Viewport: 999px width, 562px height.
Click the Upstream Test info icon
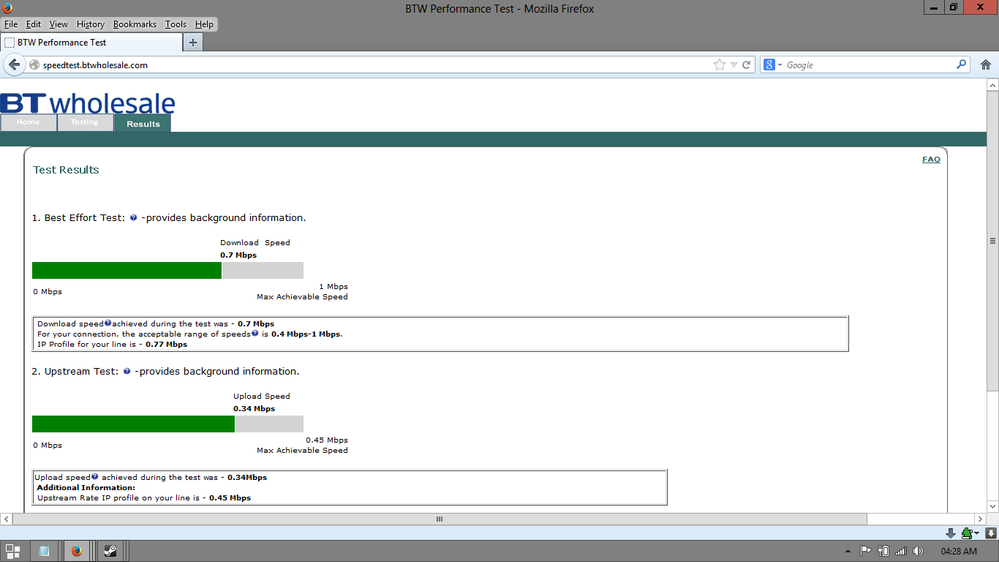127,371
